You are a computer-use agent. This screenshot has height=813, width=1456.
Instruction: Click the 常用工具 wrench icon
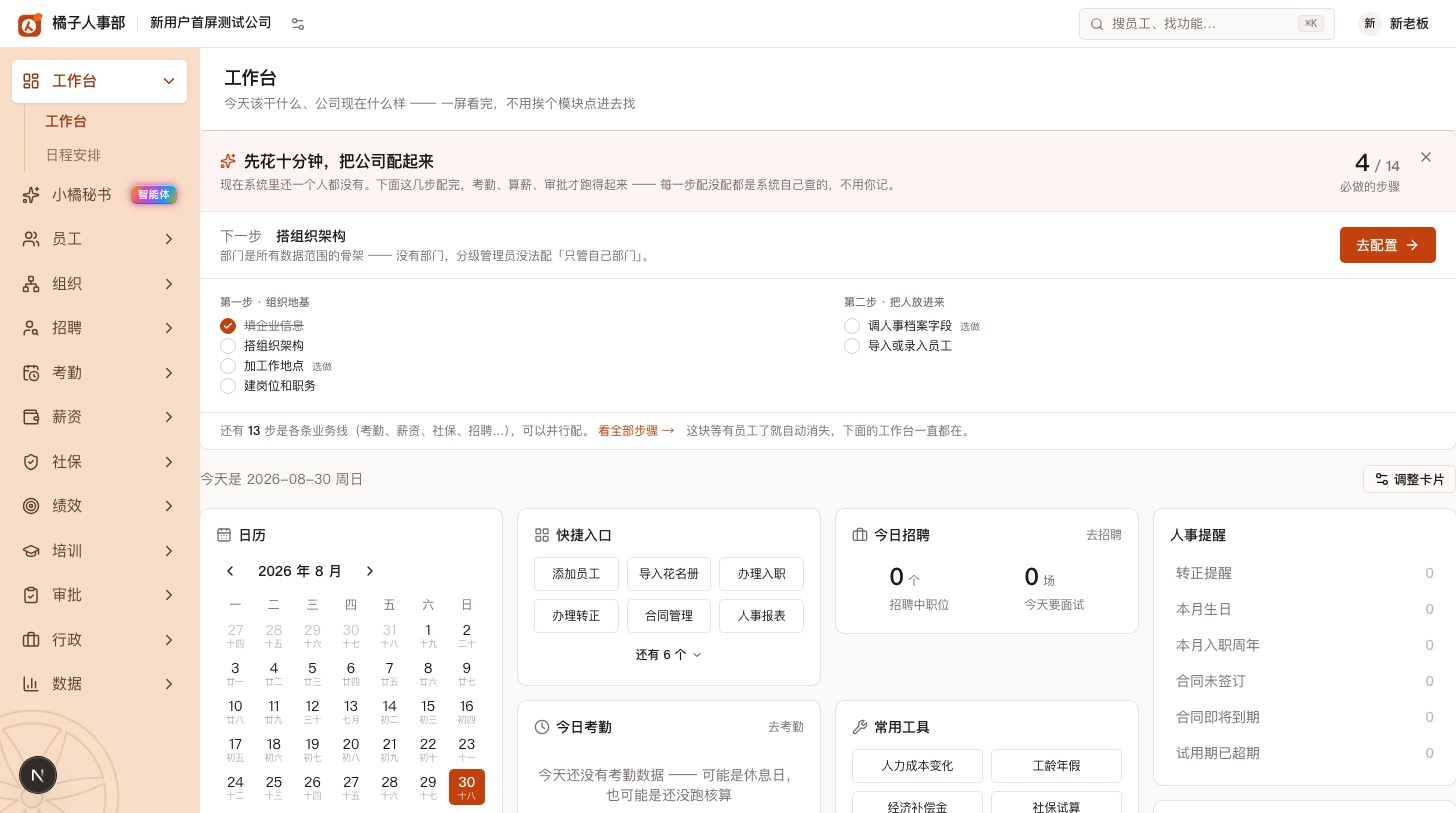(x=860, y=727)
